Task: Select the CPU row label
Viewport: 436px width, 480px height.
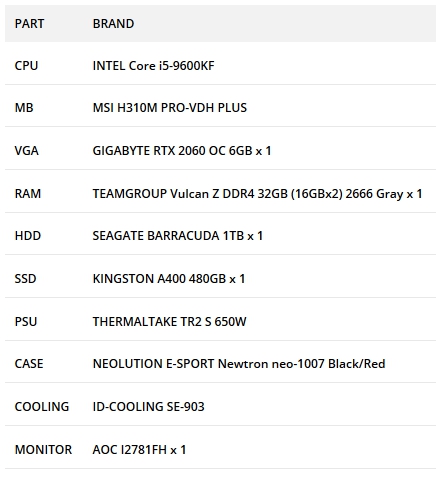Action: pyautogui.click(x=26, y=66)
